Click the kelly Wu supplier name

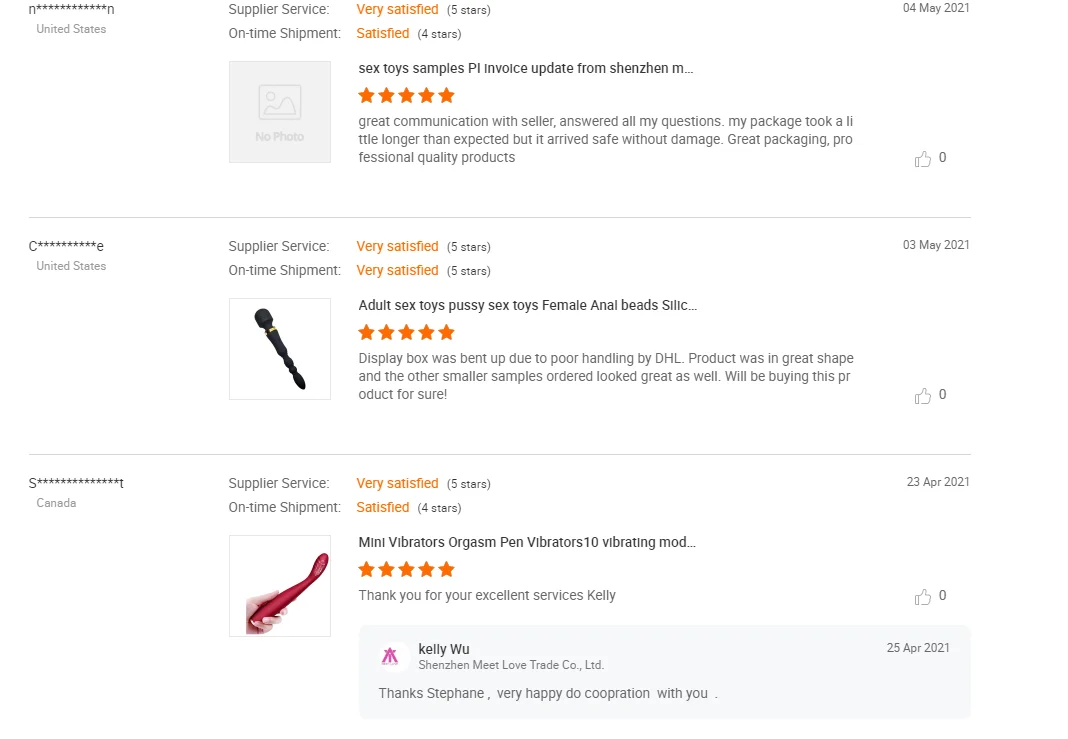(444, 649)
